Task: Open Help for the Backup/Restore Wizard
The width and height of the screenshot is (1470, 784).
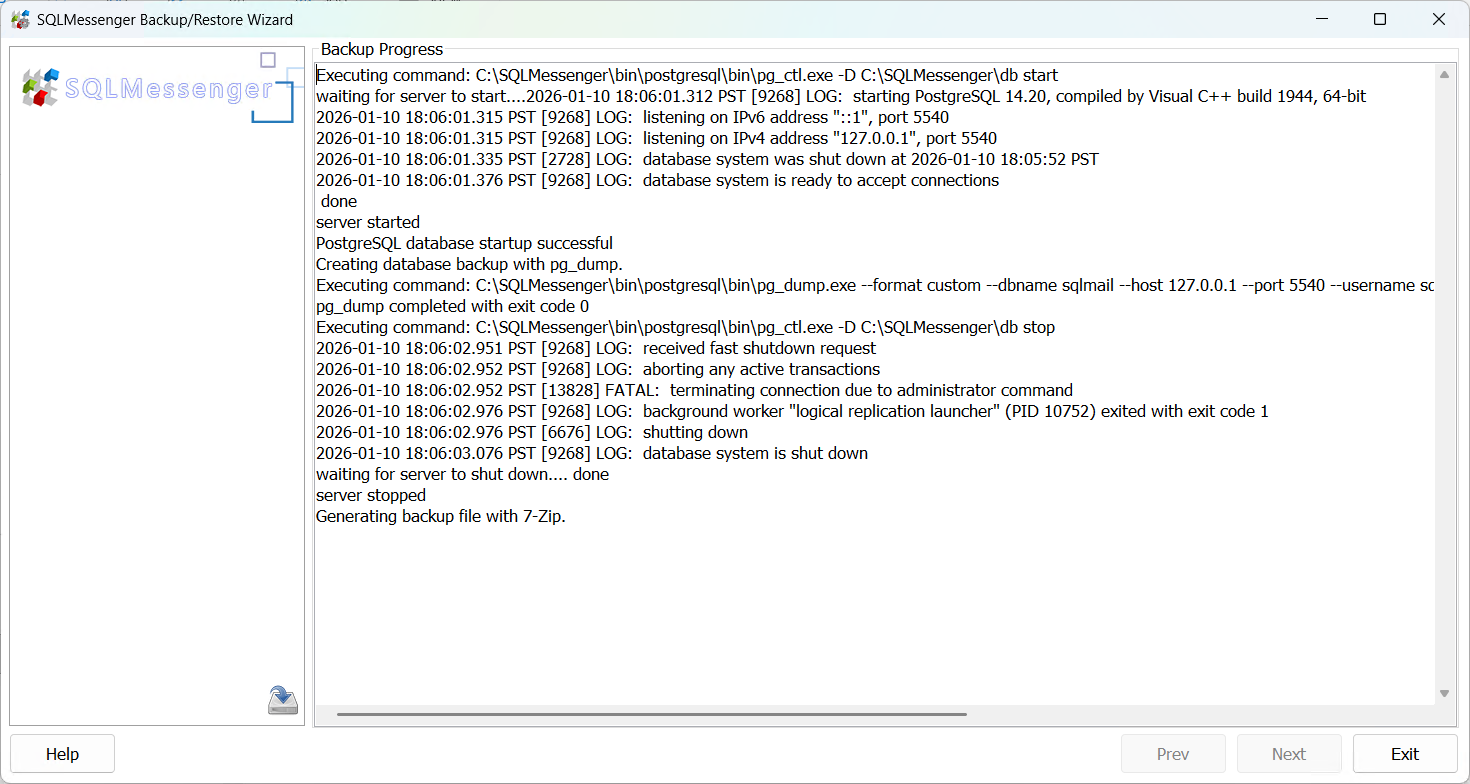Action: 62,753
